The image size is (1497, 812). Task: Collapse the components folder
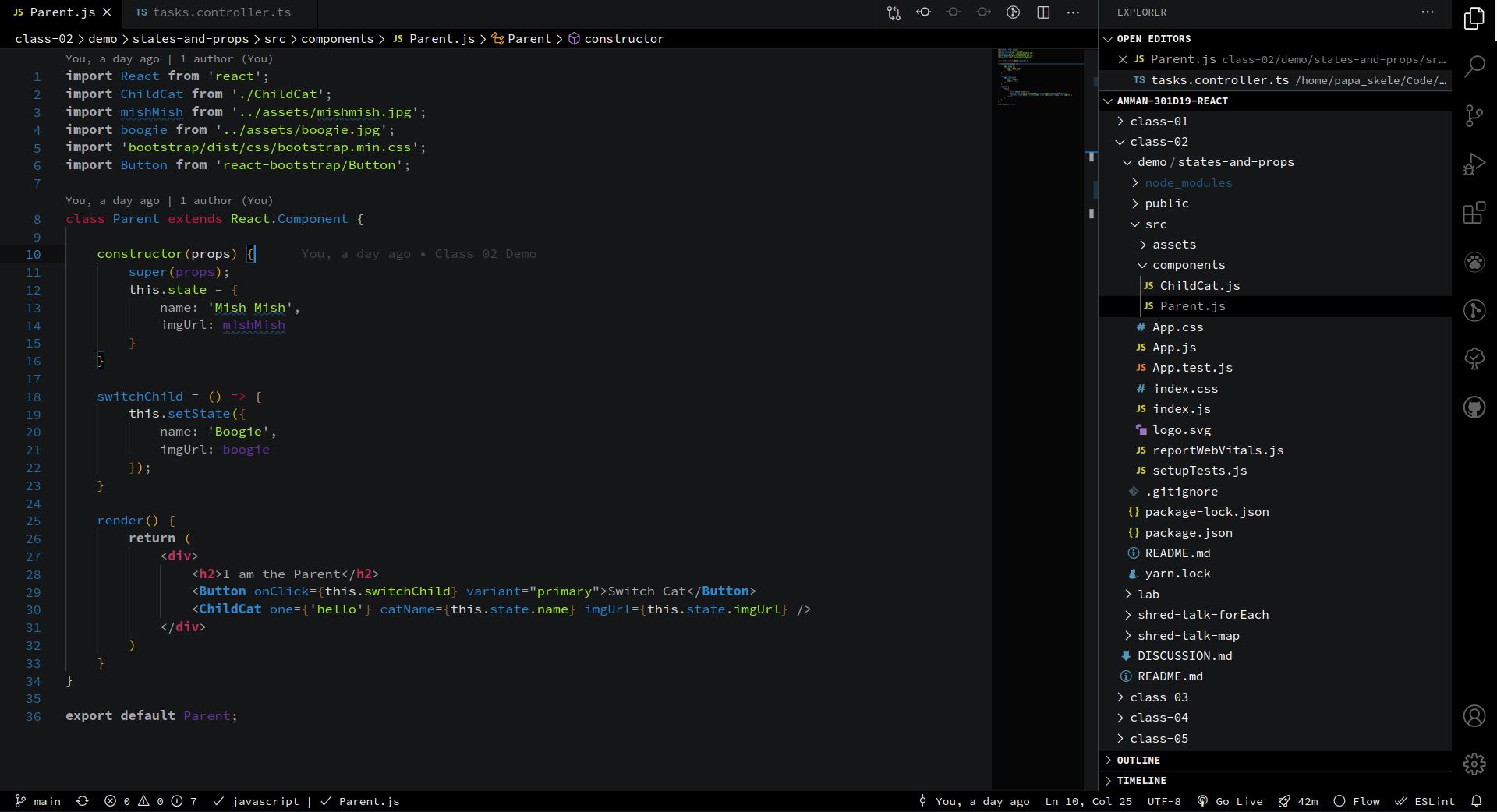point(1275,265)
